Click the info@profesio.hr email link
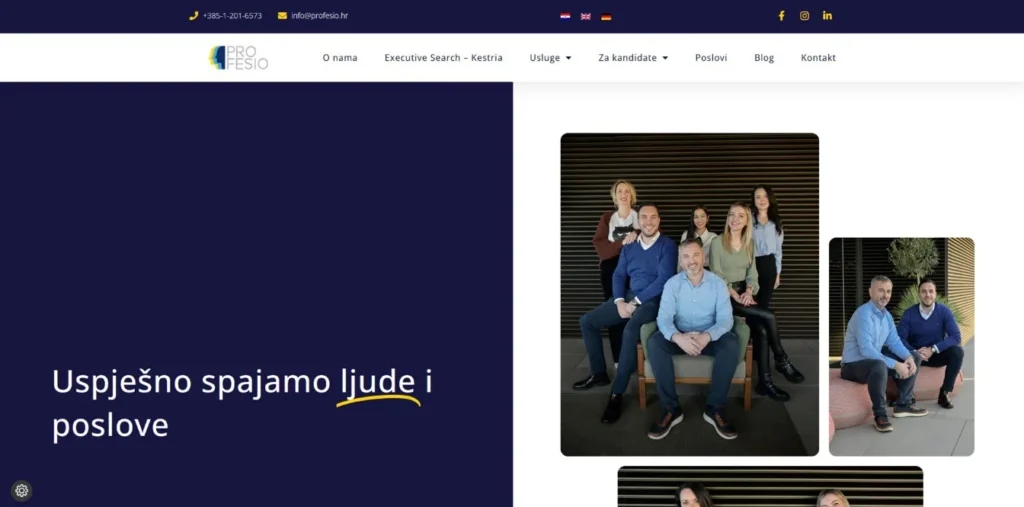The height and width of the screenshot is (507, 1024). [x=320, y=16]
